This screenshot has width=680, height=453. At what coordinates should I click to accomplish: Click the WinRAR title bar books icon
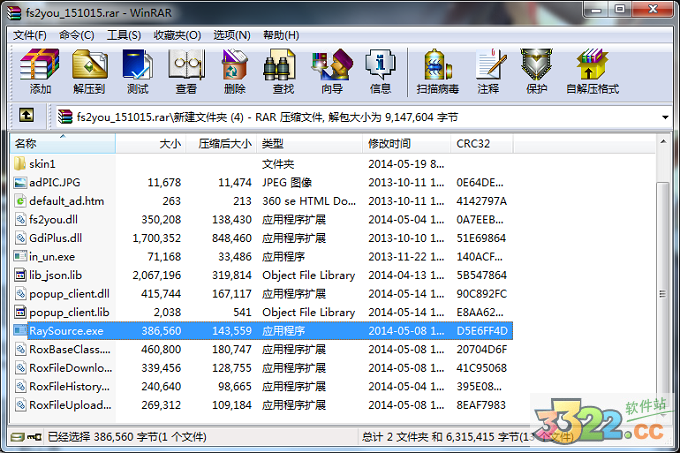[x=14, y=13]
